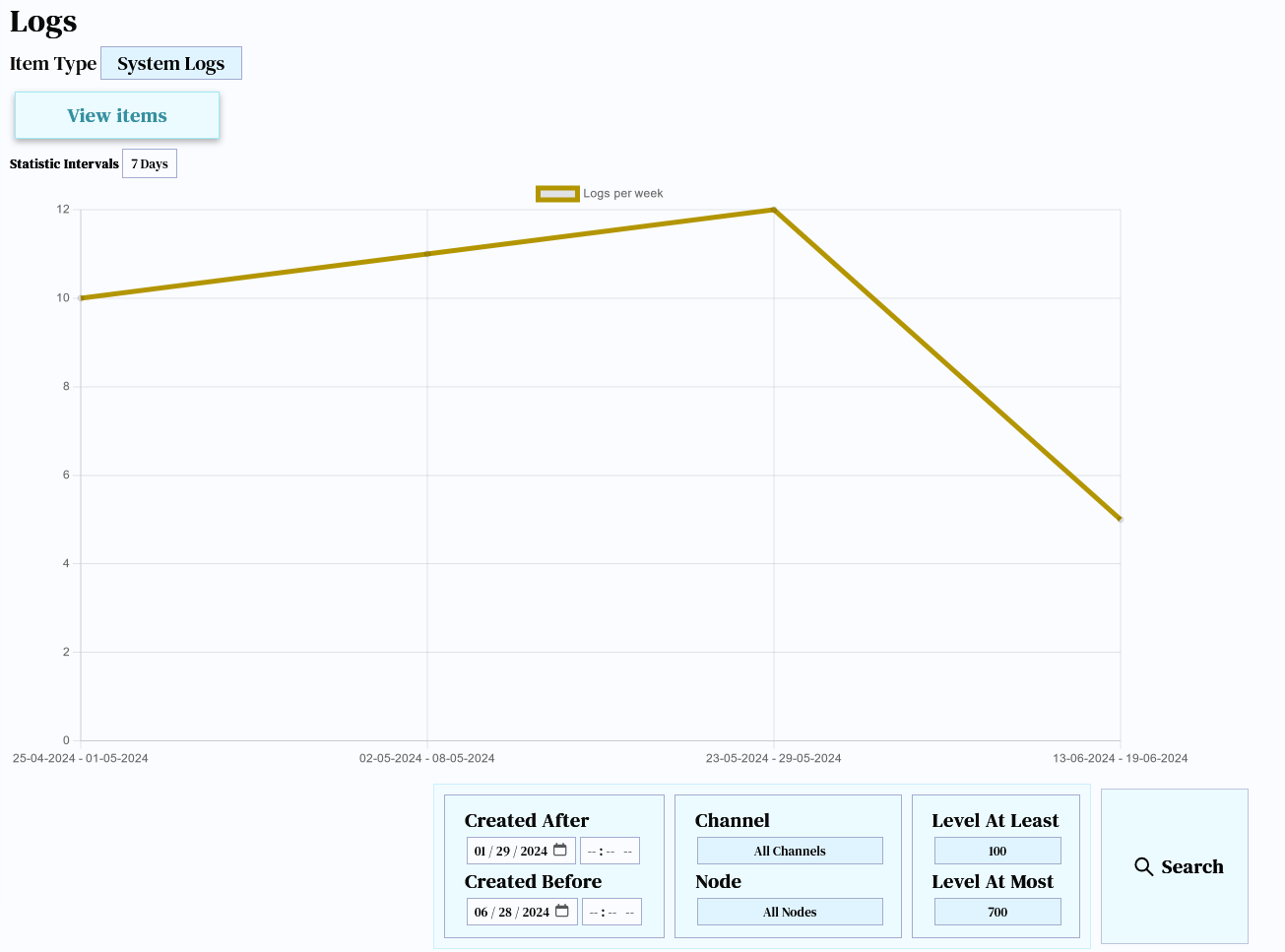This screenshot has height=952, width=1285.
Task: Click the Search button label
Action: pos(1192,866)
